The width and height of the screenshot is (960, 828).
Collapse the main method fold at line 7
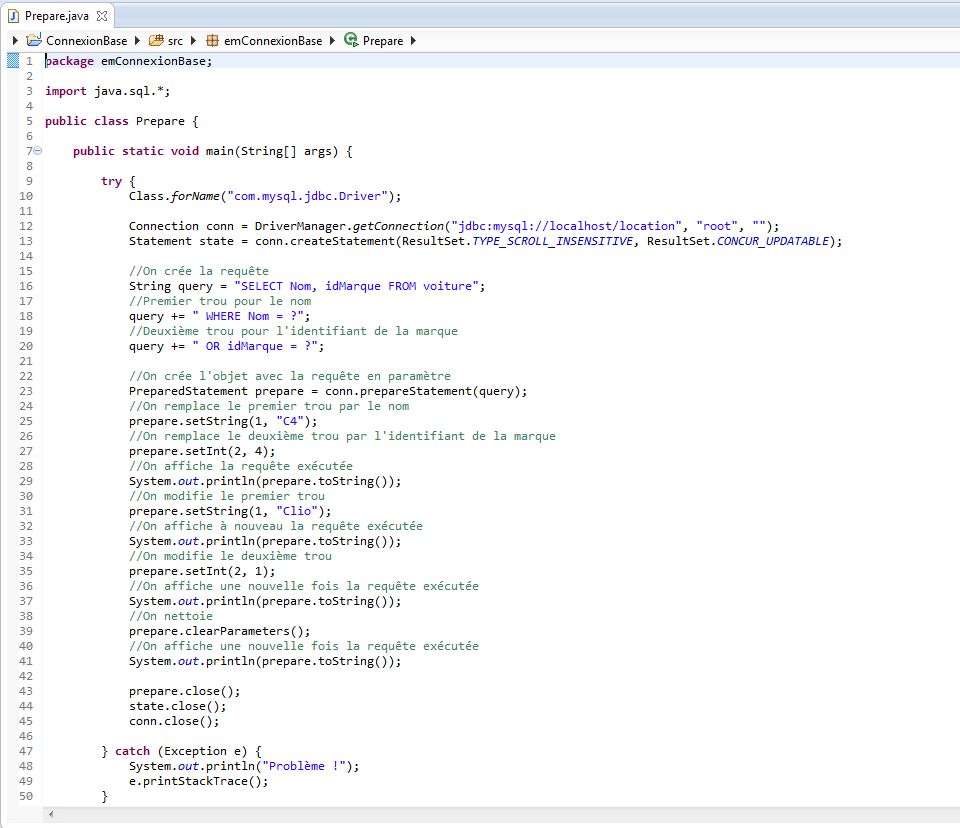(38, 151)
